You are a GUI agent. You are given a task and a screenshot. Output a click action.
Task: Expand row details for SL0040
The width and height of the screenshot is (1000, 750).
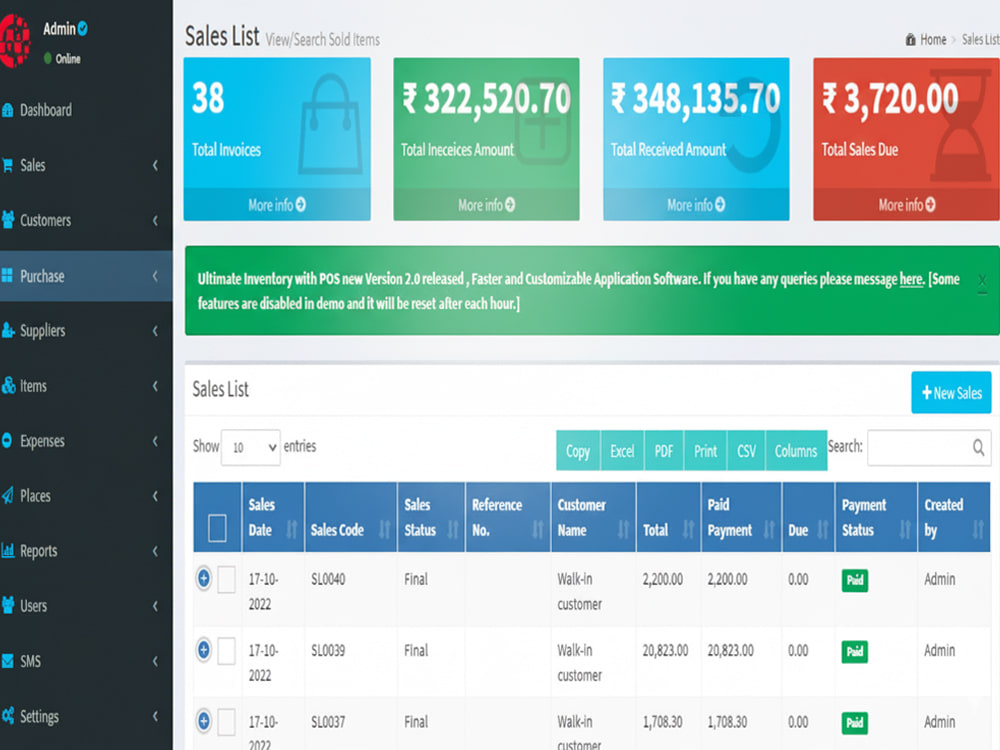pos(203,578)
